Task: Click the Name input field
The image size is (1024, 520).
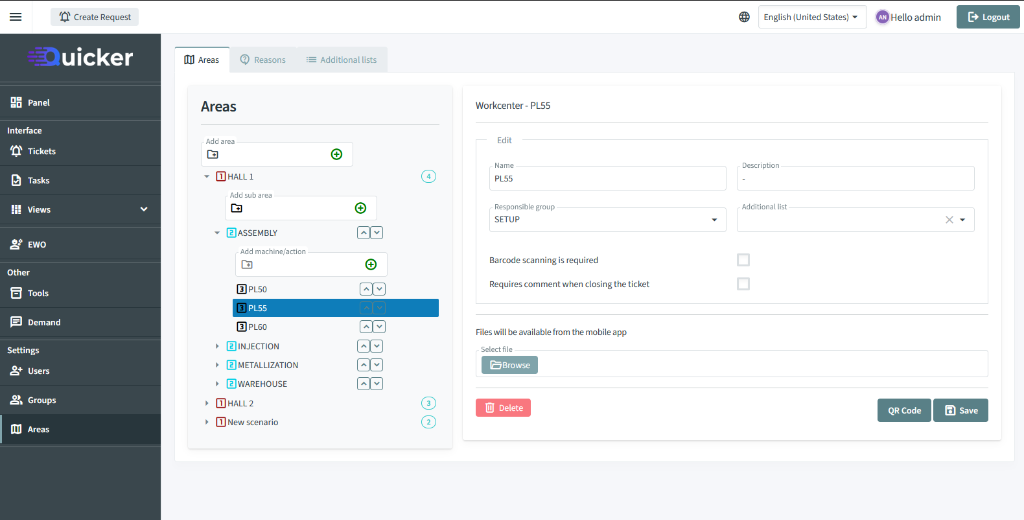Action: (x=608, y=179)
